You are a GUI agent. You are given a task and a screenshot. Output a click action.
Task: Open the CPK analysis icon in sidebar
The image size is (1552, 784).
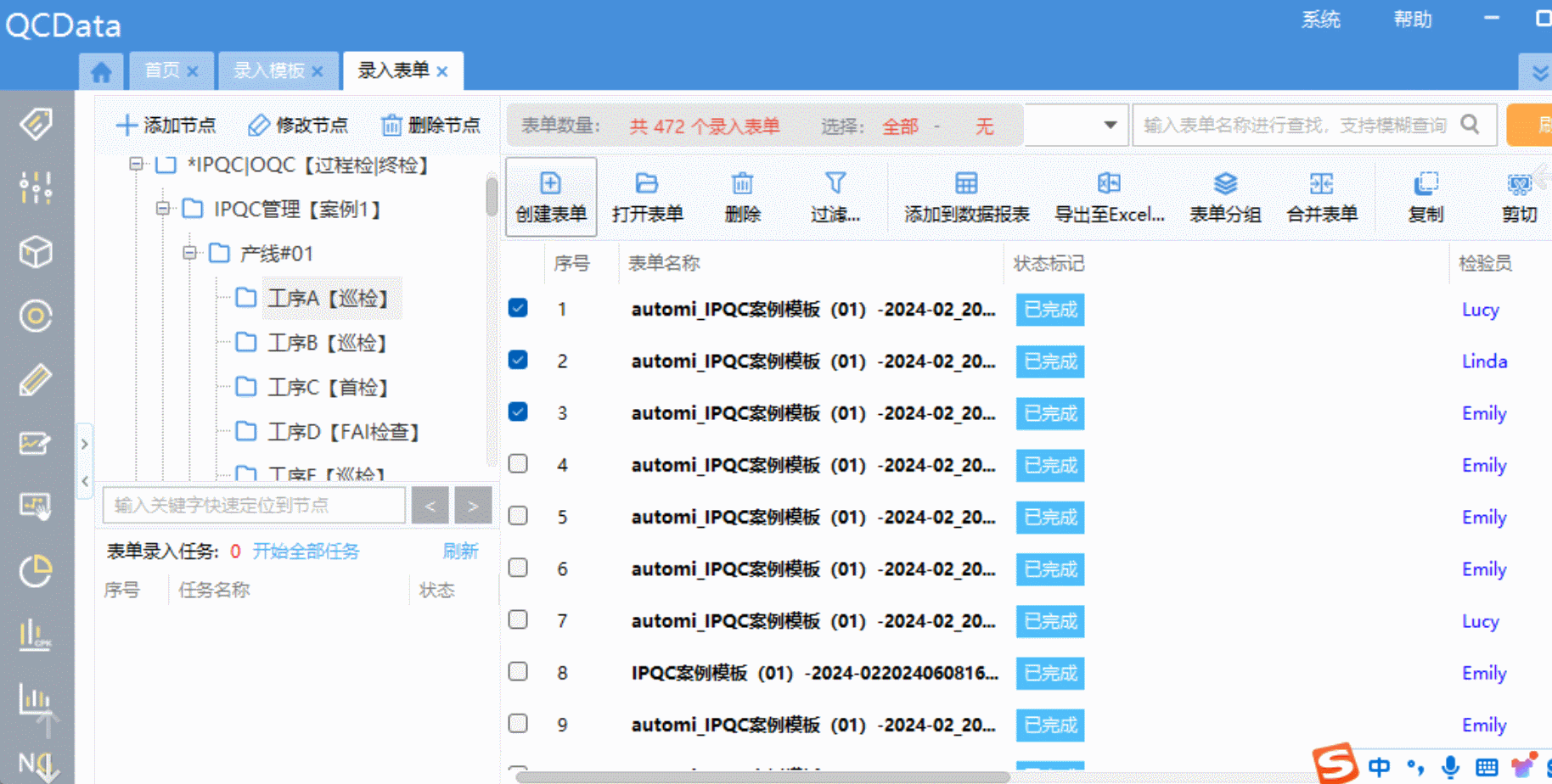[35, 635]
